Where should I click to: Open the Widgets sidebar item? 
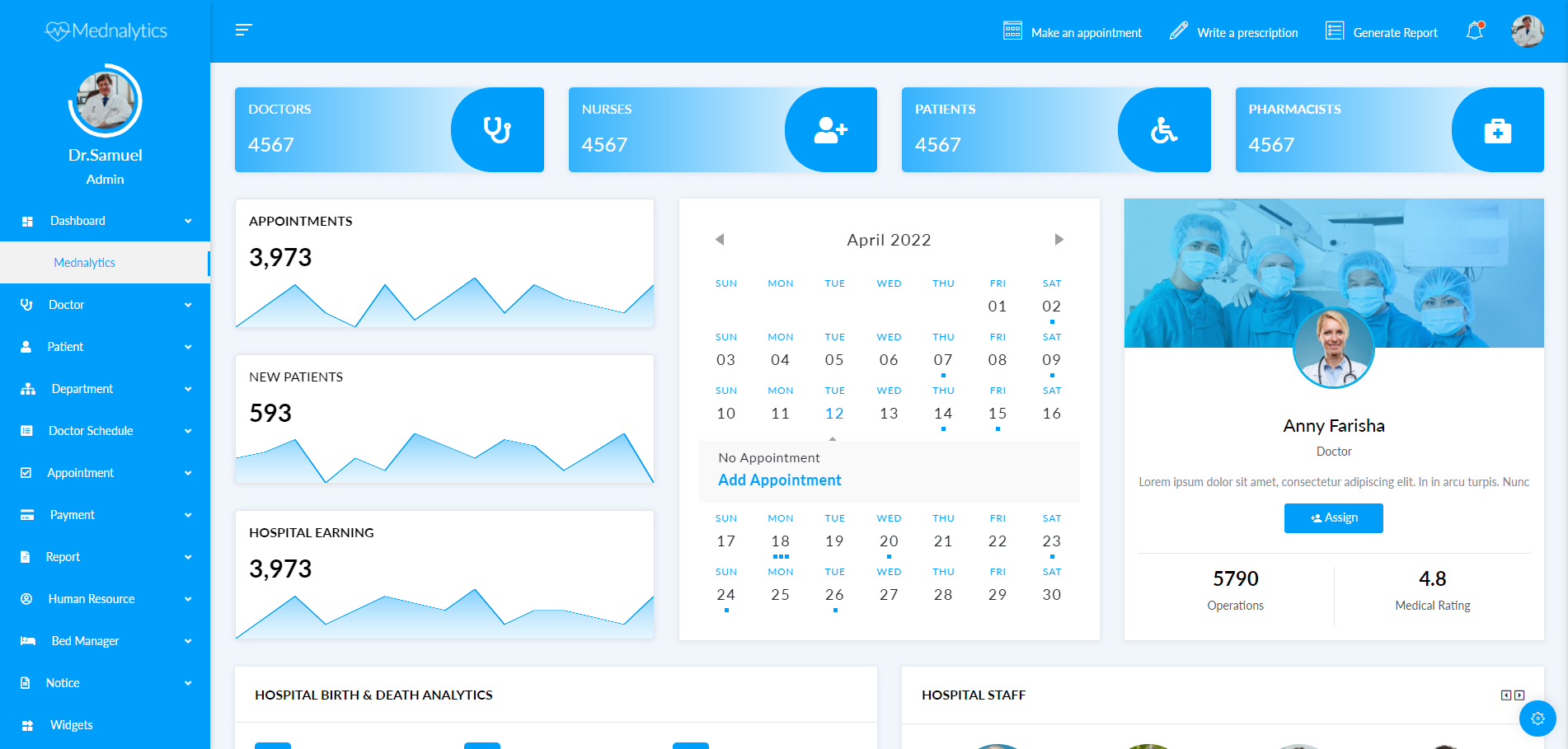pyautogui.click(x=72, y=725)
